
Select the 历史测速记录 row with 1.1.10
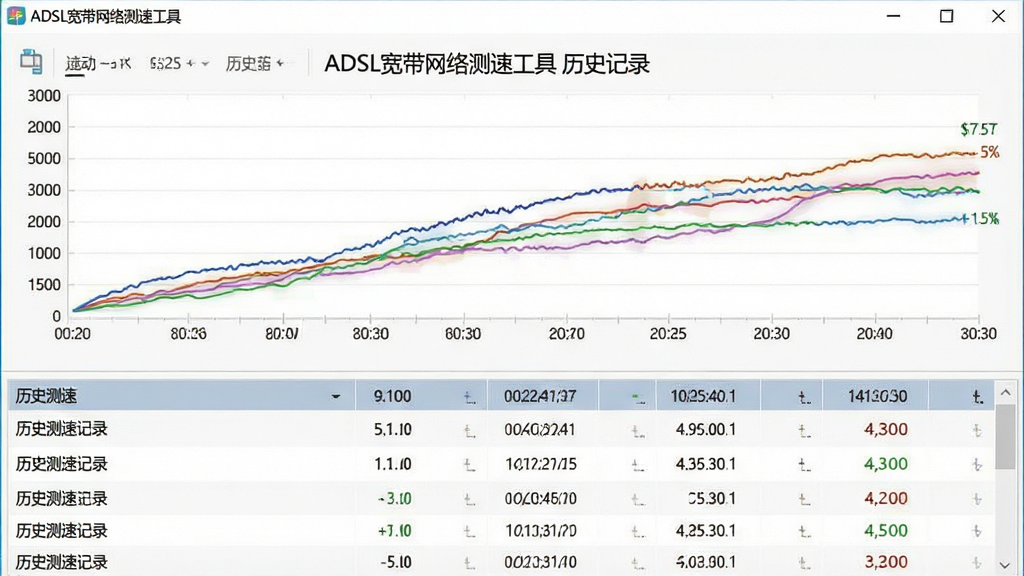tap(501, 464)
